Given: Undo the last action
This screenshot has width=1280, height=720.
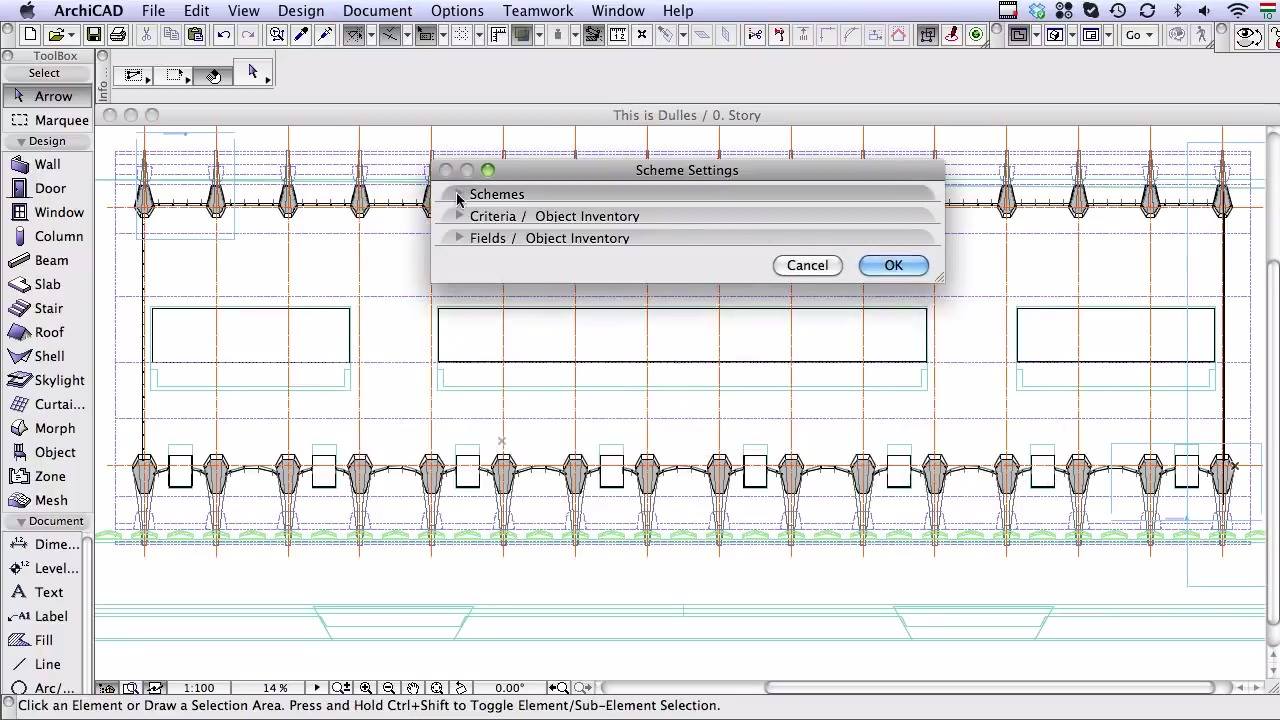Looking at the screenshot, I should pos(224,35).
